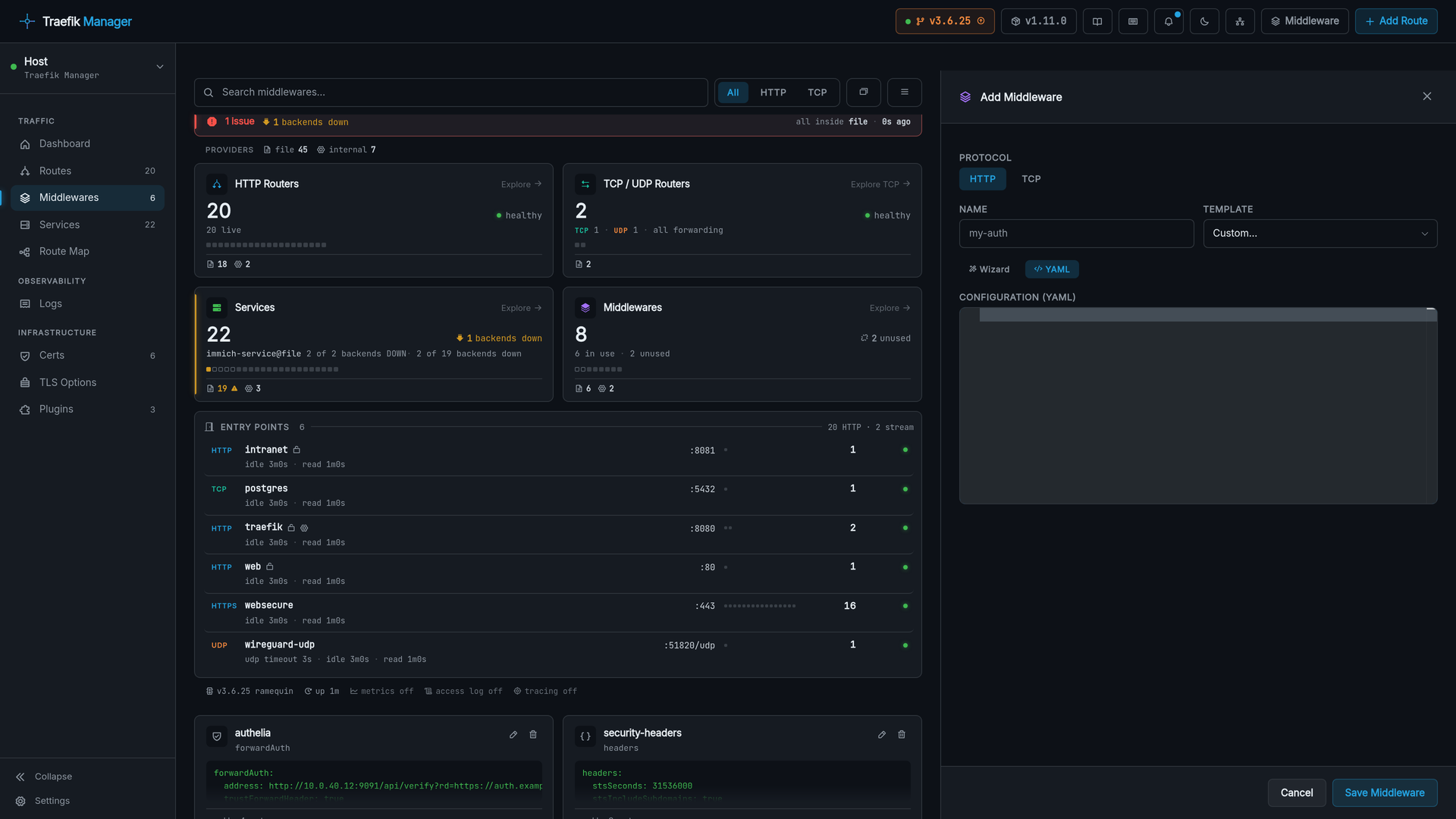This screenshot has height=819, width=1456.
Task: Click the Add Route button
Action: (1396, 21)
